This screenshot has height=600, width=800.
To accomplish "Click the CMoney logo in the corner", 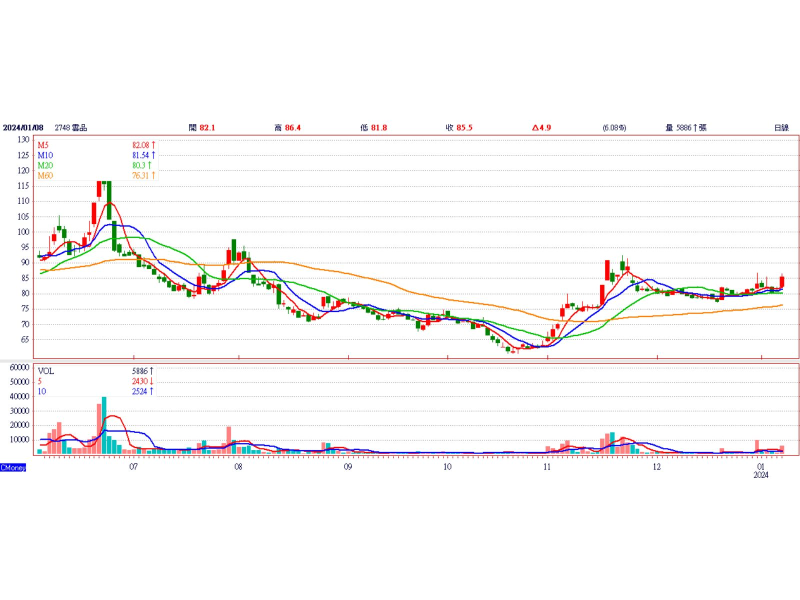I will tap(13, 467).
